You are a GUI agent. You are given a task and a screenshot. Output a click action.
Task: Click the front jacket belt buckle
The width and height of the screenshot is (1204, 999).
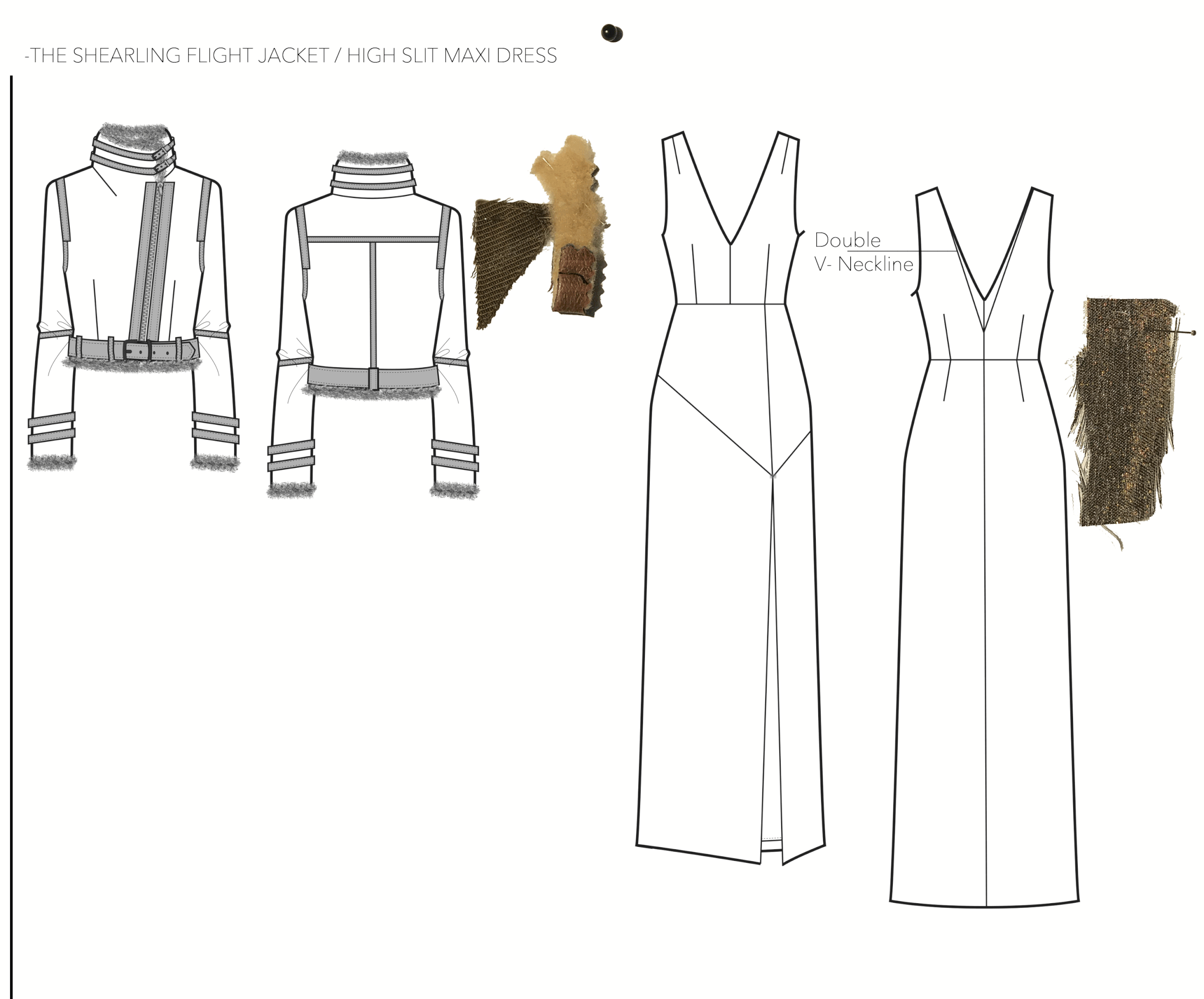pyautogui.click(x=138, y=349)
